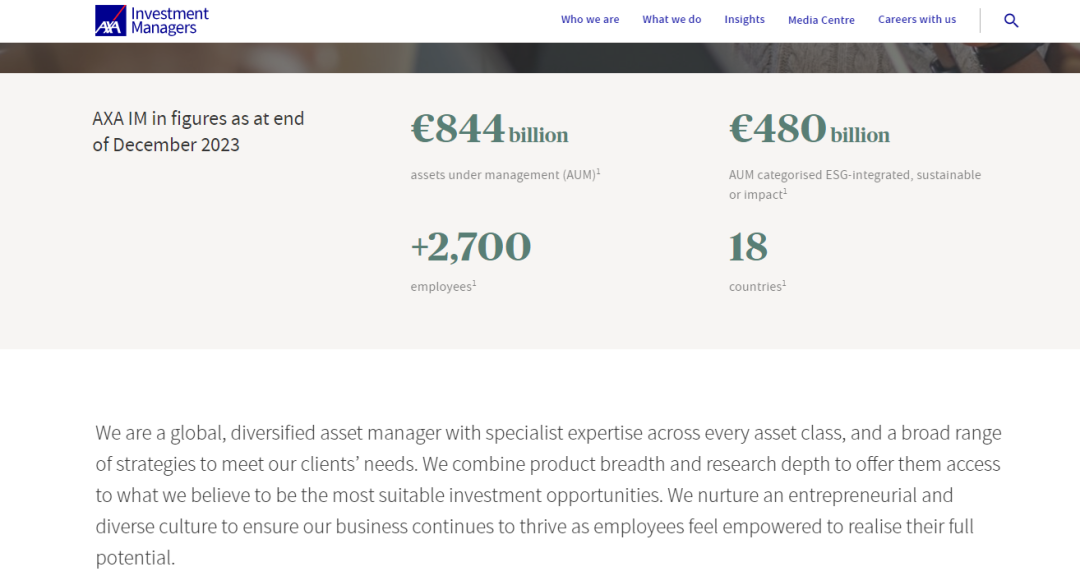Click the employees label footnote
This screenshot has width=1080, height=576.
pos(475,282)
